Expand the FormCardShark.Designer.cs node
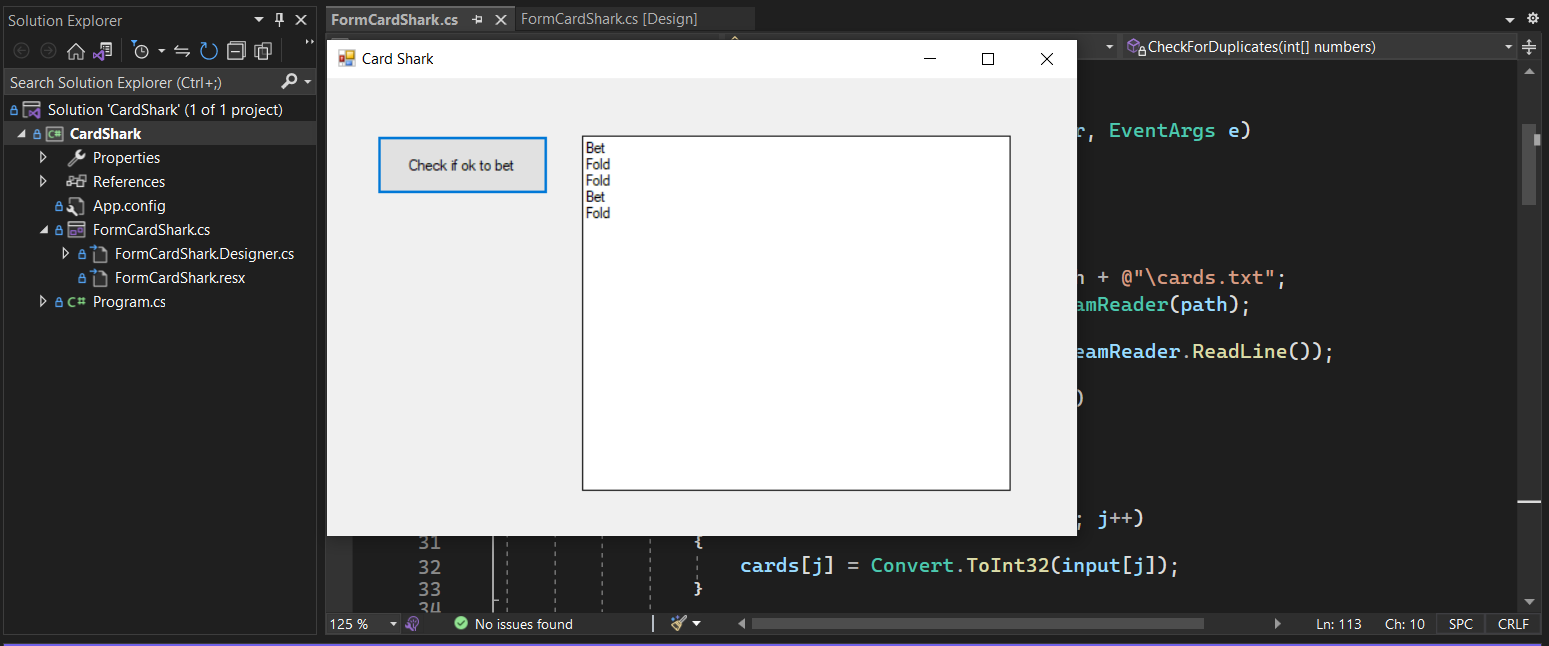This screenshot has height=646, width=1549. 65,253
